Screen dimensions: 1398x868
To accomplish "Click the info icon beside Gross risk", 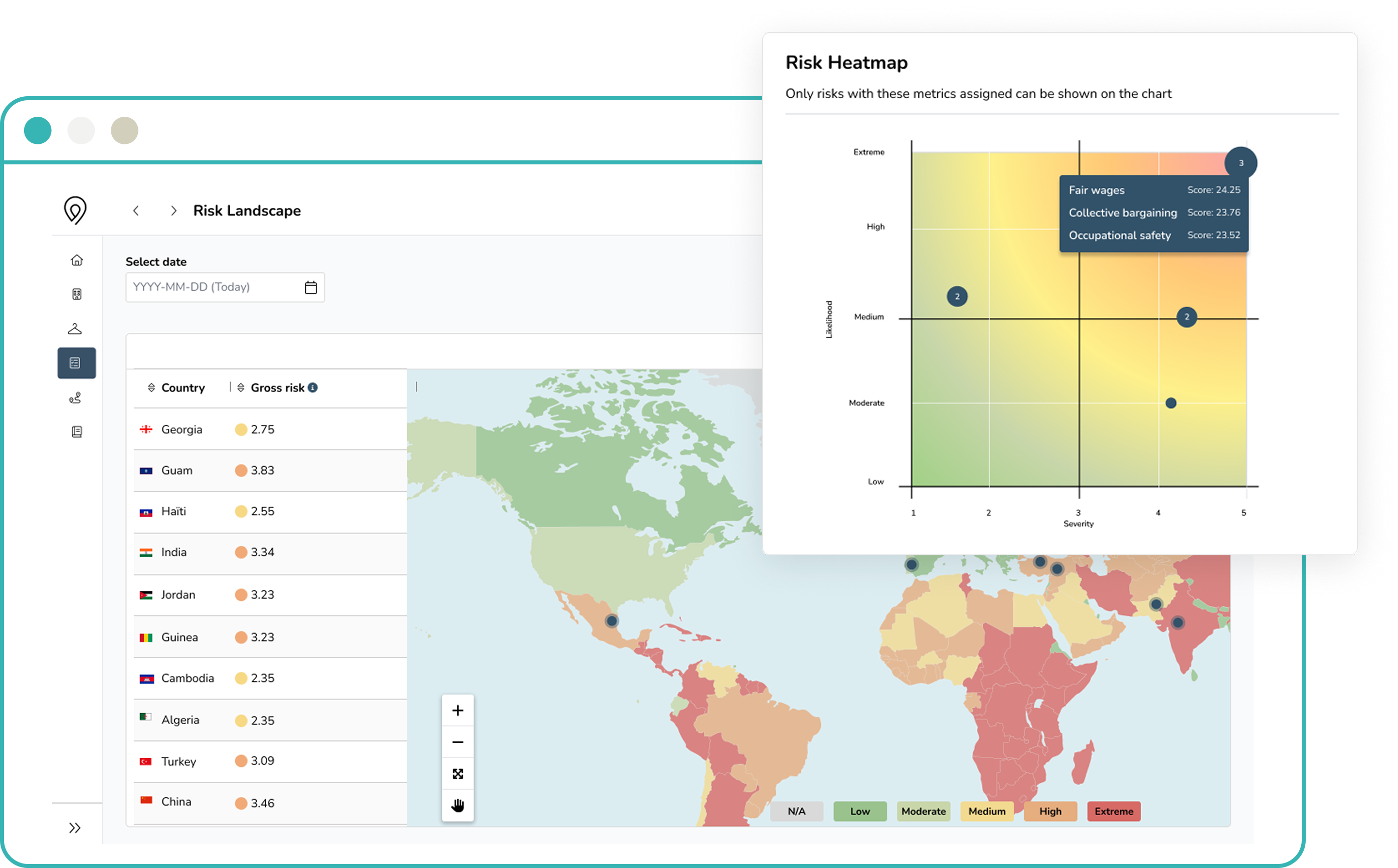I will (x=312, y=387).
